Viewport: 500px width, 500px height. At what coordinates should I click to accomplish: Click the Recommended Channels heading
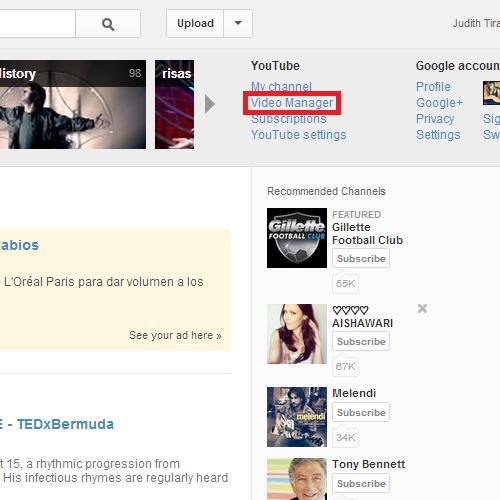326,191
